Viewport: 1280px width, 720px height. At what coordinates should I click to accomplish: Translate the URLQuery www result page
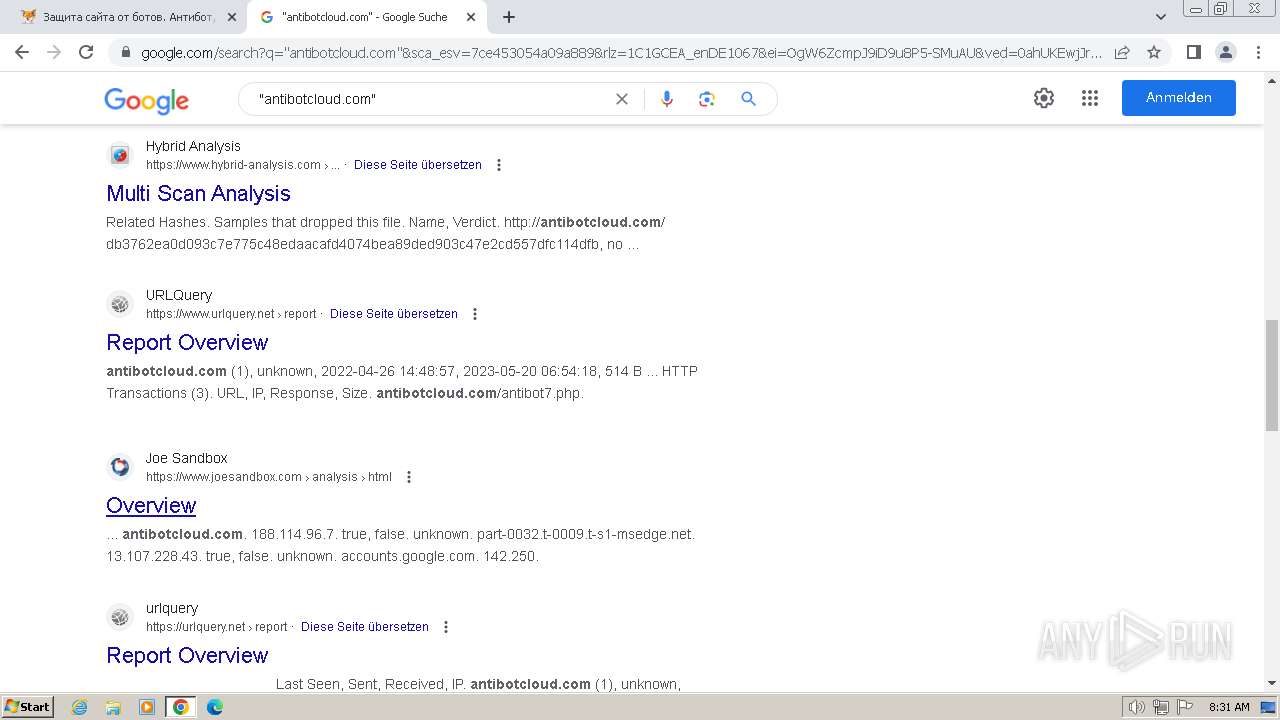394,314
